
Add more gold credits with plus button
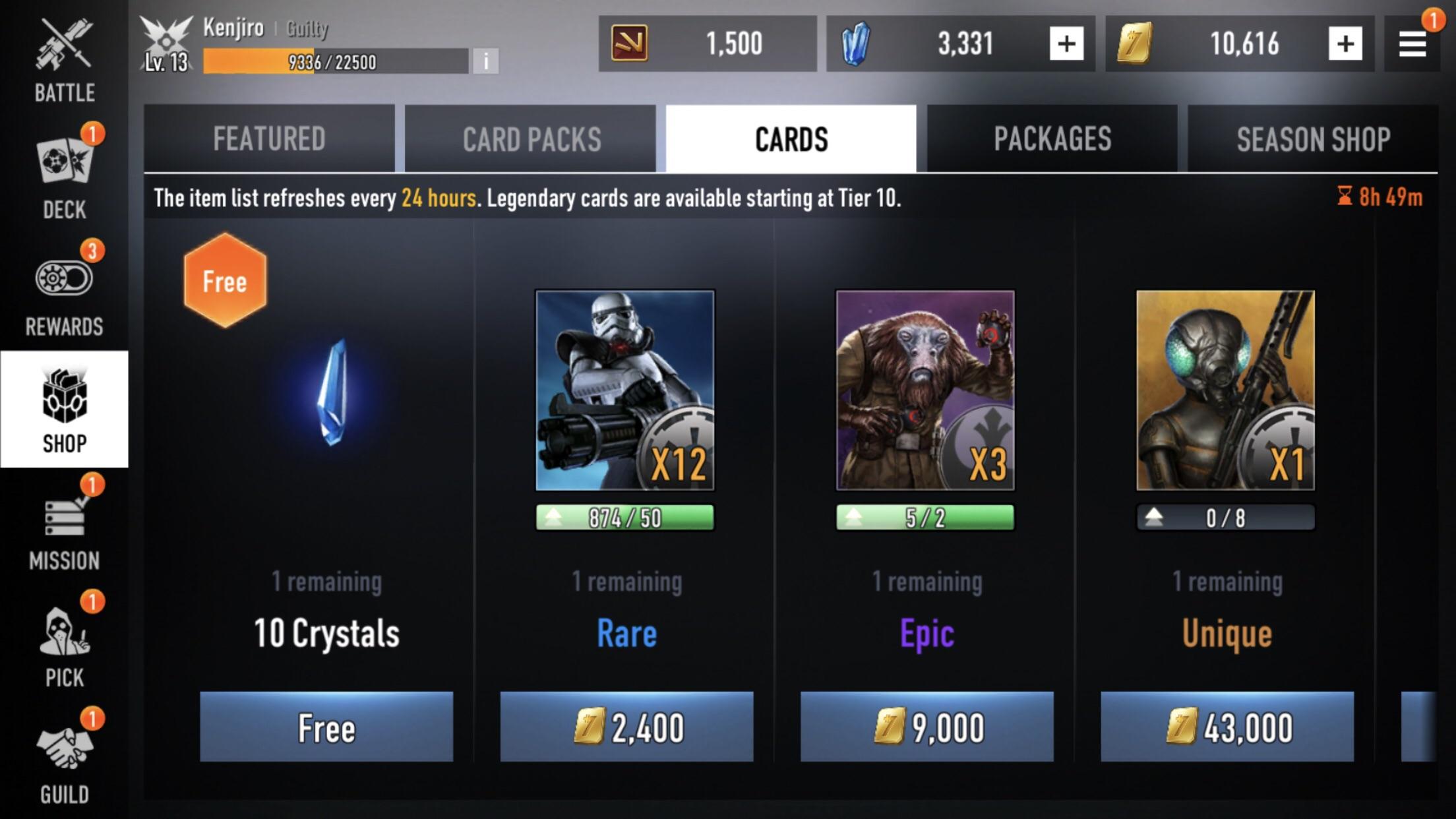pyautogui.click(x=1346, y=44)
